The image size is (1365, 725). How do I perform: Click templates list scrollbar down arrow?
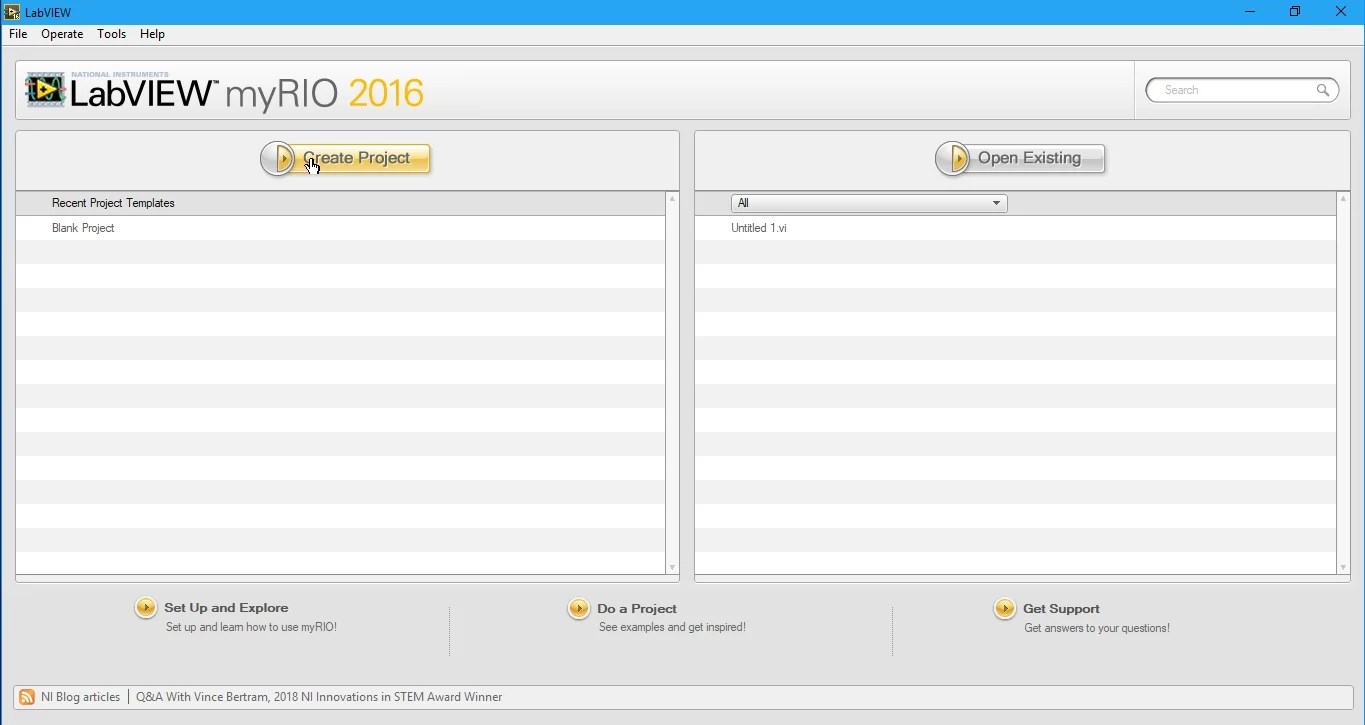pos(672,568)
